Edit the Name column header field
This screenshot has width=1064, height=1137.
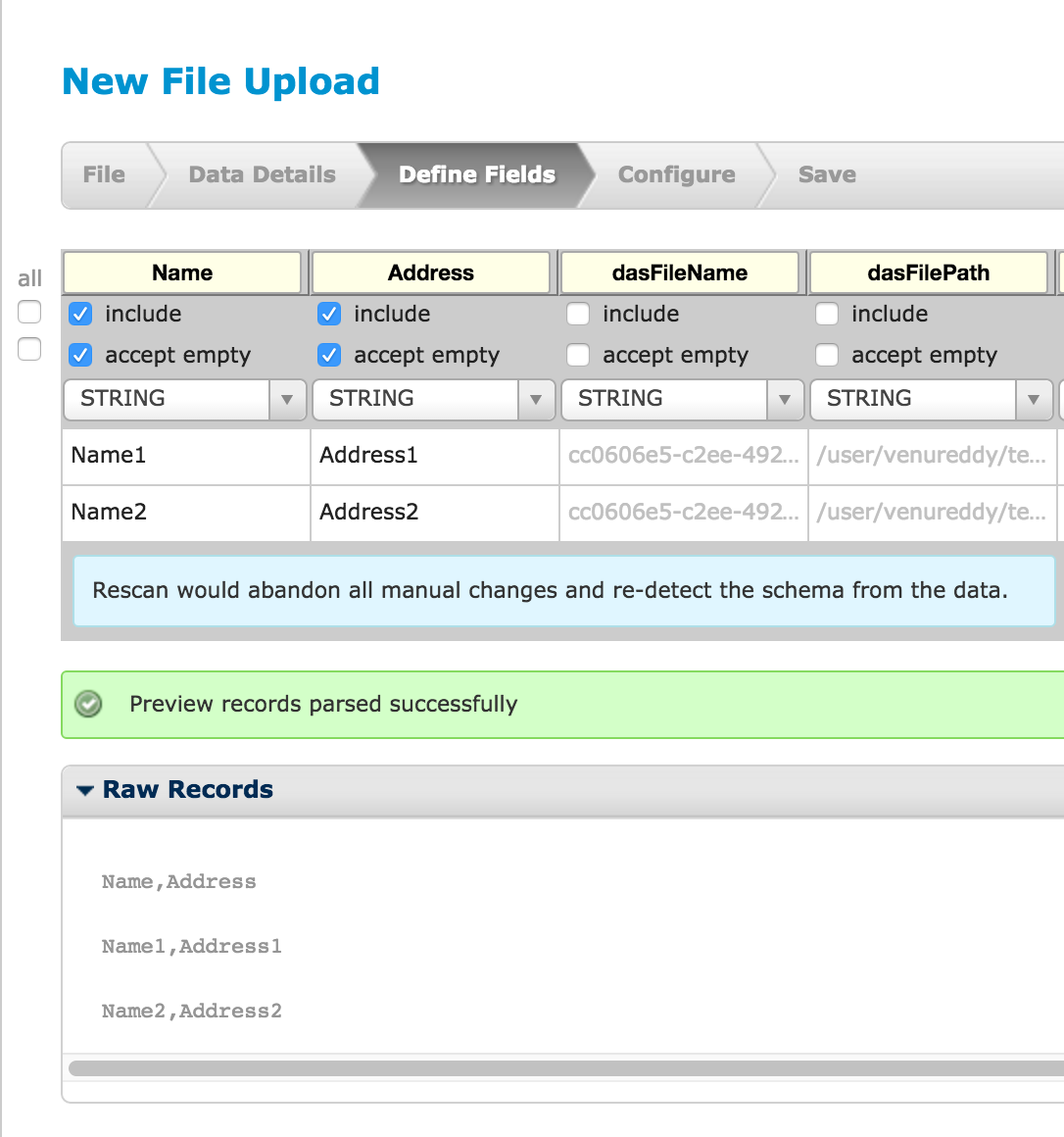point(182,273)
